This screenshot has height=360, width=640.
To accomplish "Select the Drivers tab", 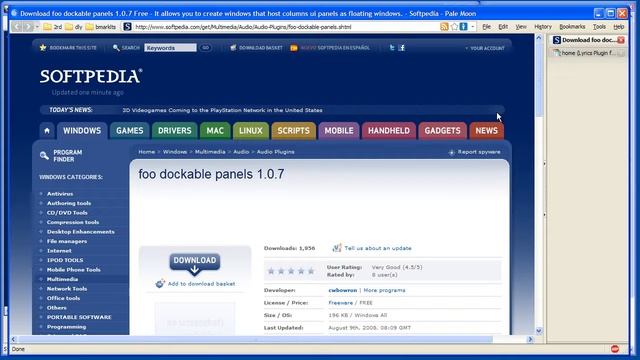I will [175, 131].
